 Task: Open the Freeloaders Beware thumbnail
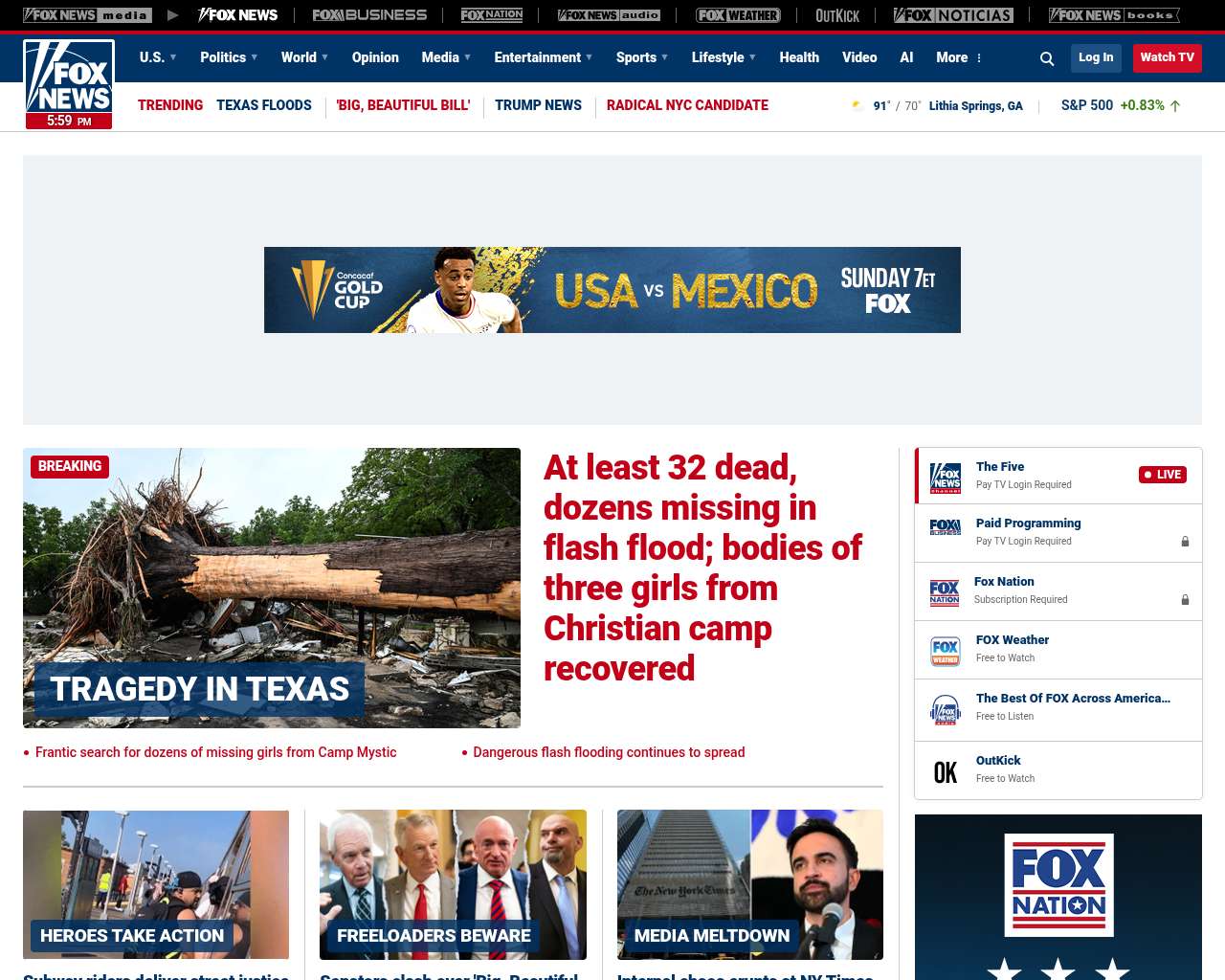pos(453,884)
